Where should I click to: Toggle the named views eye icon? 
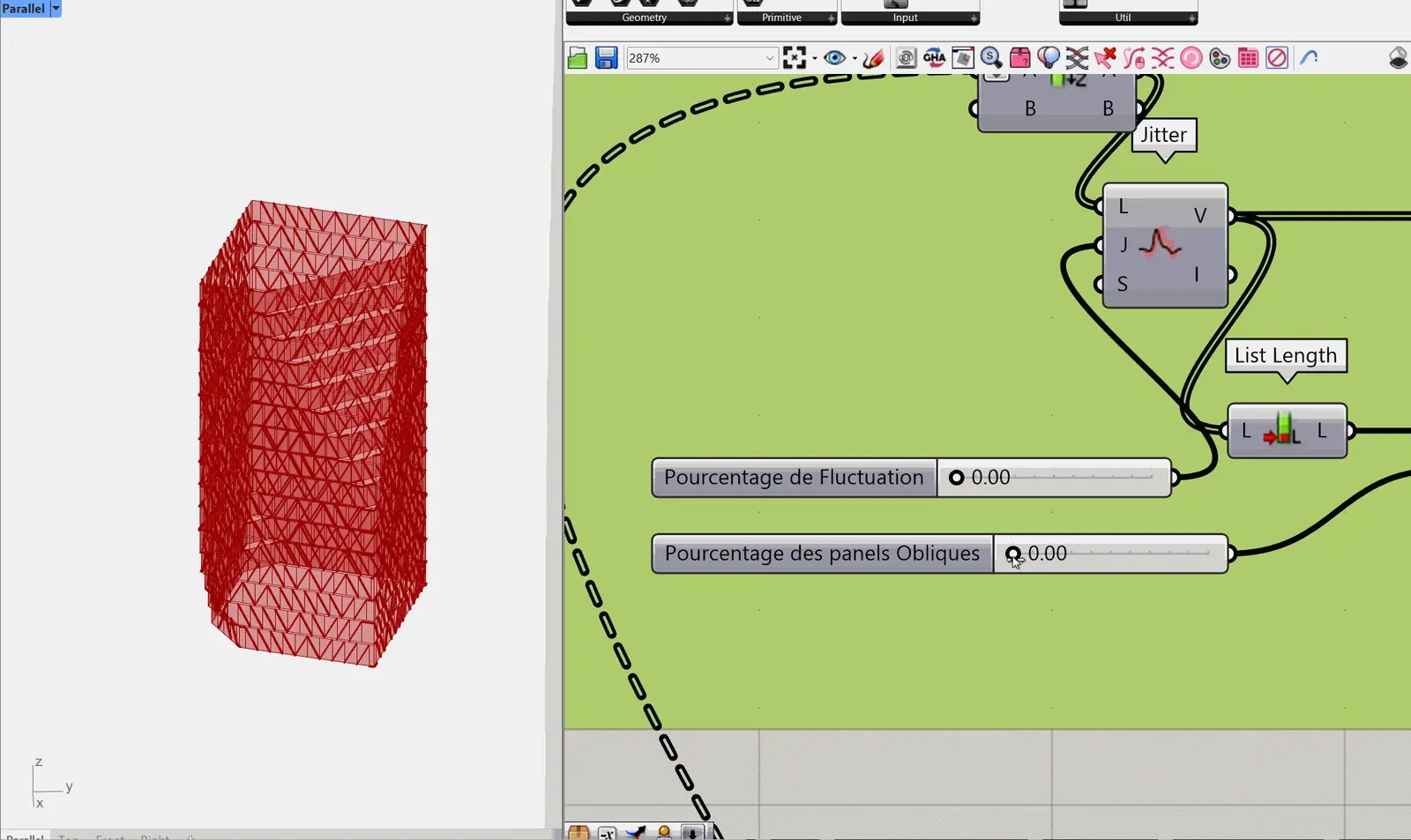point(835,57)
